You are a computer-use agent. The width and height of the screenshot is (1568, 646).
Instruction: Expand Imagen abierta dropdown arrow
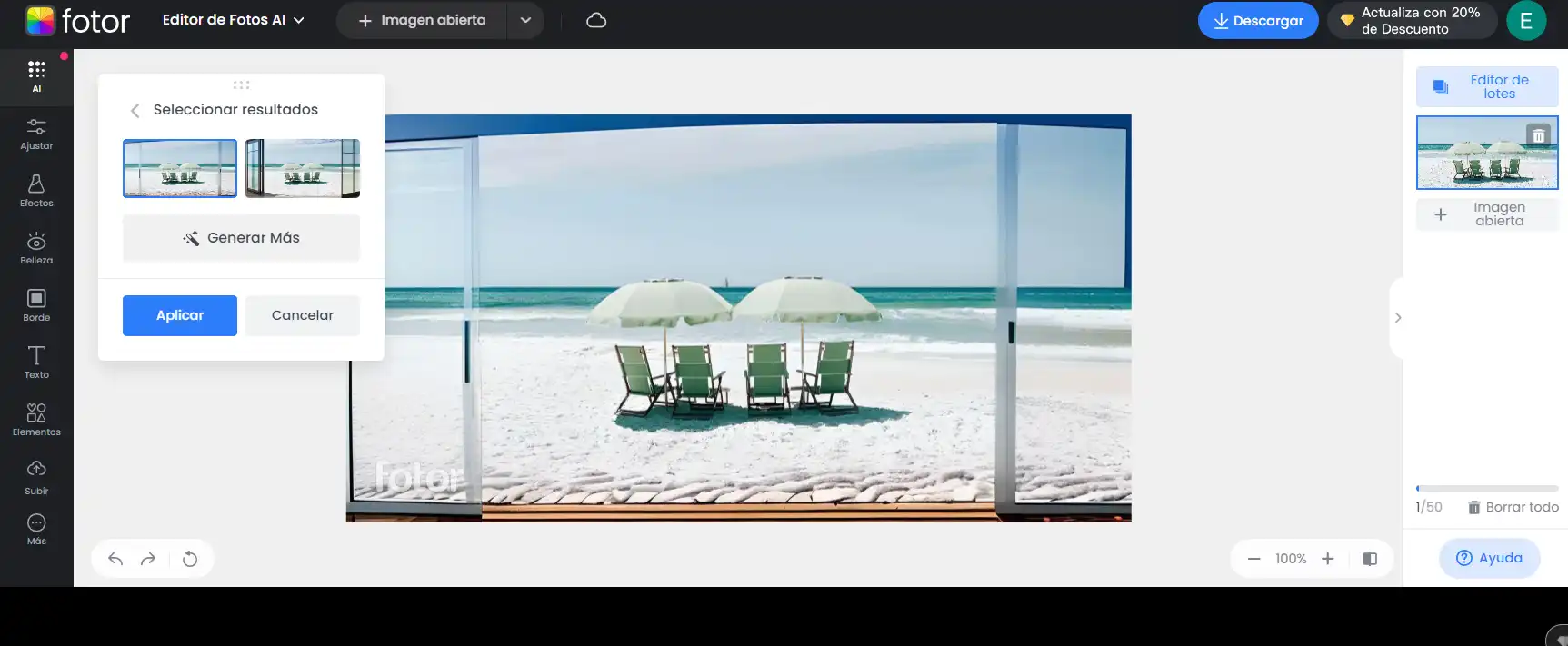pos(525,20)
